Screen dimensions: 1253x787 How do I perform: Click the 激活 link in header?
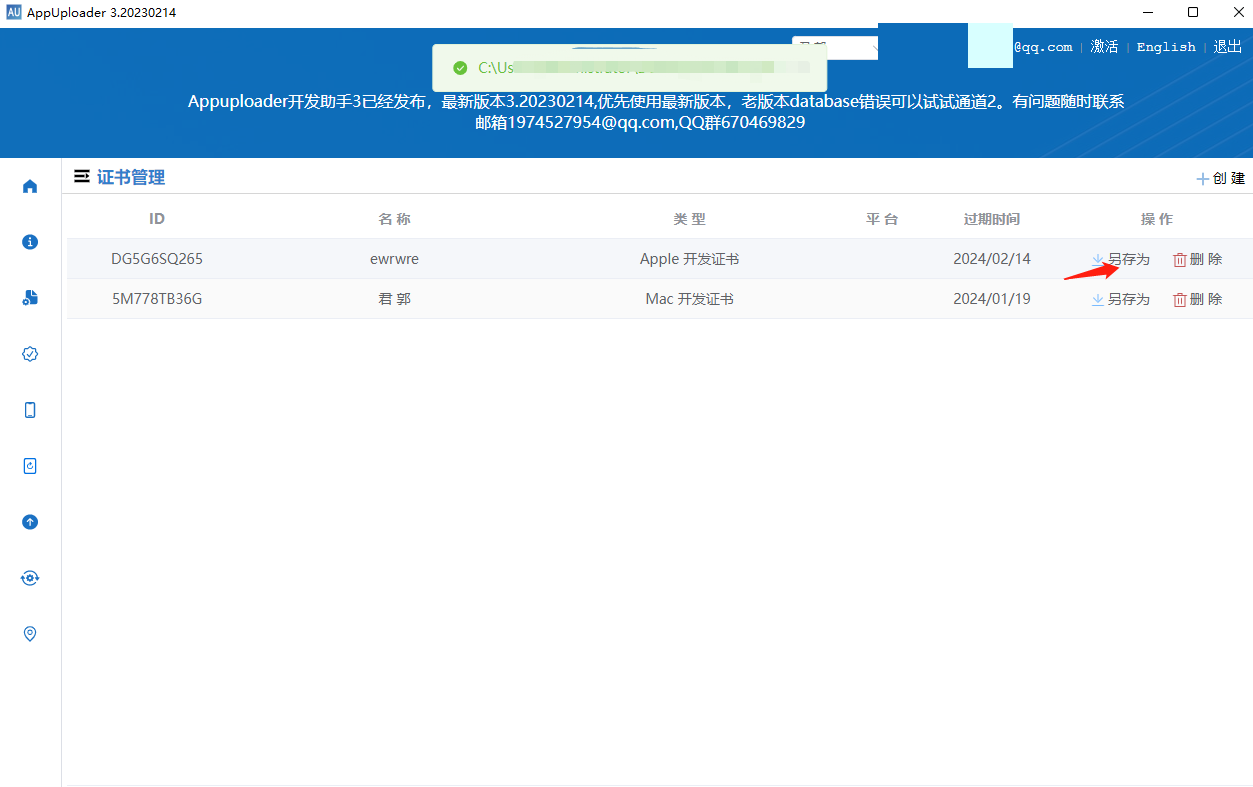click(1104, 47)
